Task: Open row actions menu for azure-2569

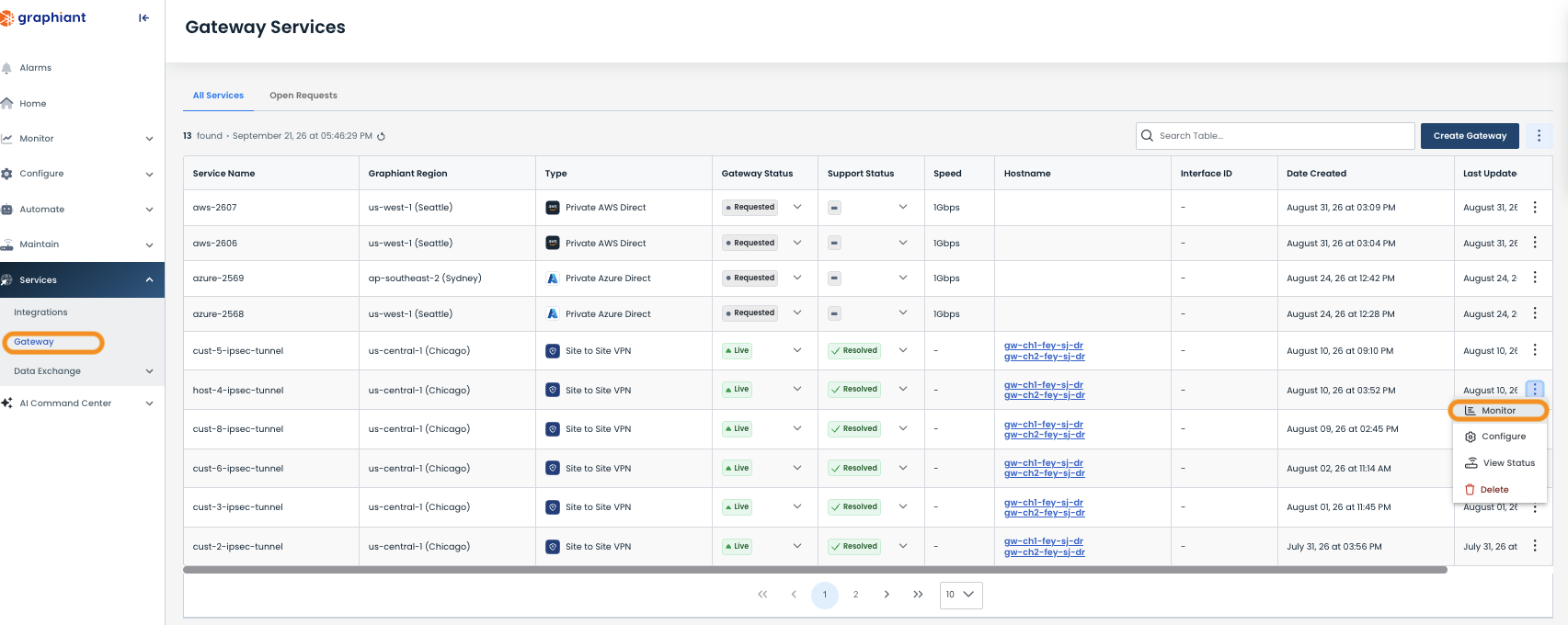Action: coord(1535,278)
